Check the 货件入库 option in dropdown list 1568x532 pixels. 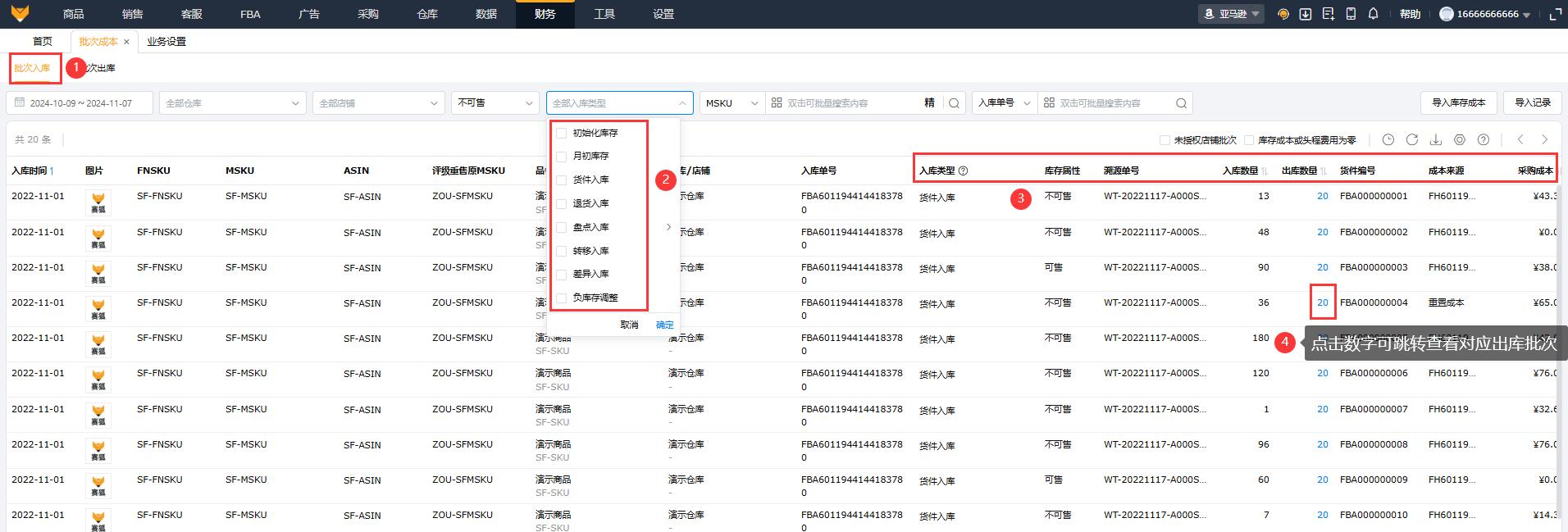pyautogui.click(x=562, y=180)
